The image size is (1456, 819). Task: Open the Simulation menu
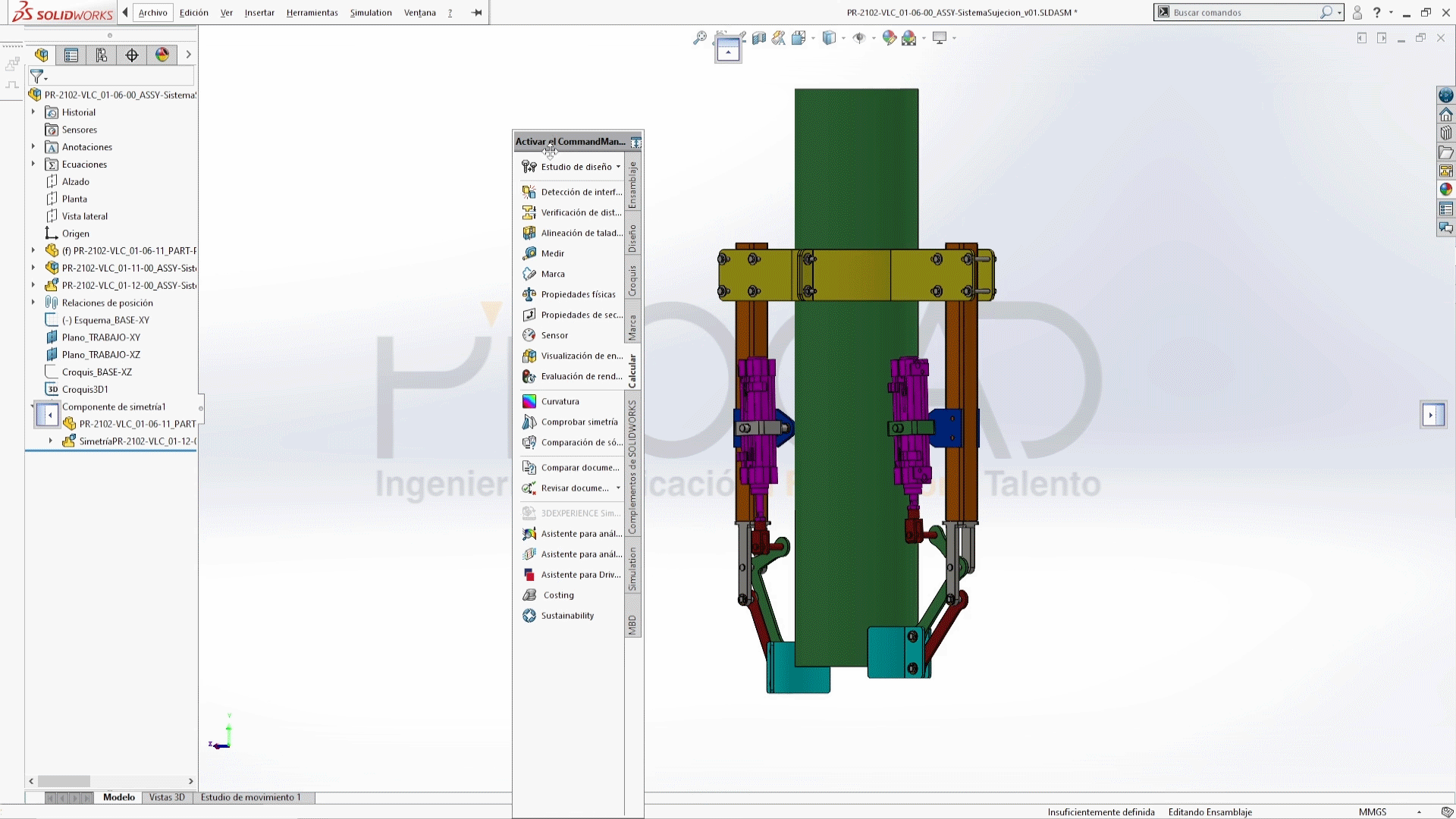coord(371,13)
